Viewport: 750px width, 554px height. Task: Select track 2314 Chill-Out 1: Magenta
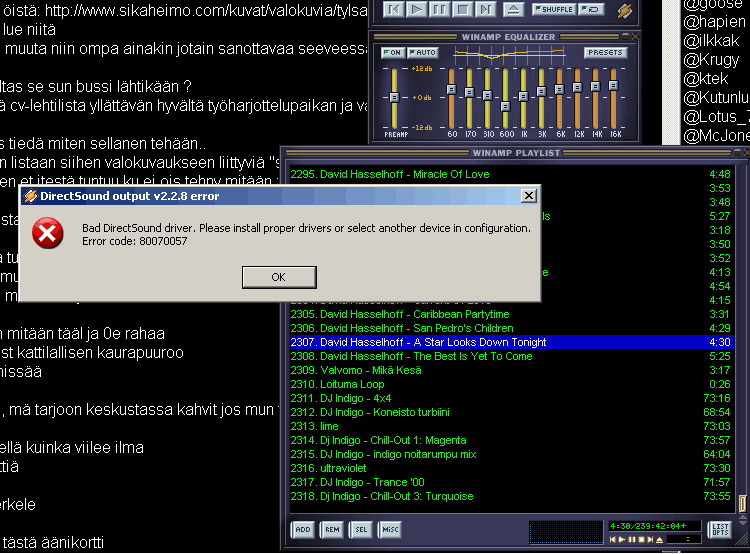tap(511, 440)
